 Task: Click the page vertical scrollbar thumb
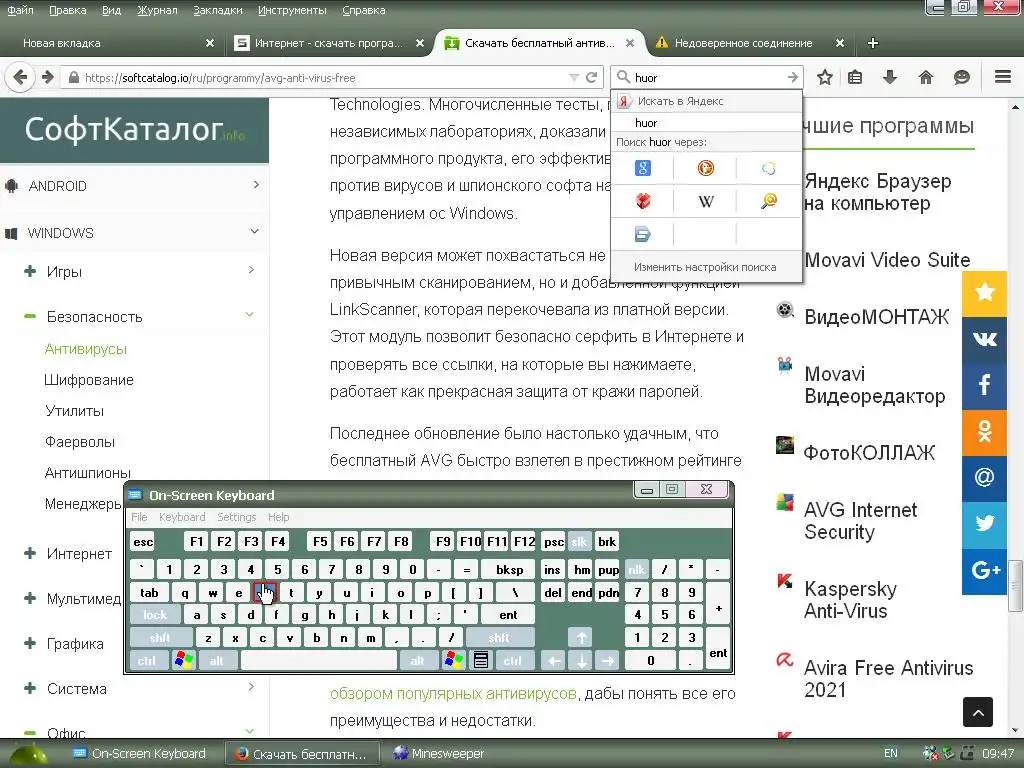pos(1015,586)
